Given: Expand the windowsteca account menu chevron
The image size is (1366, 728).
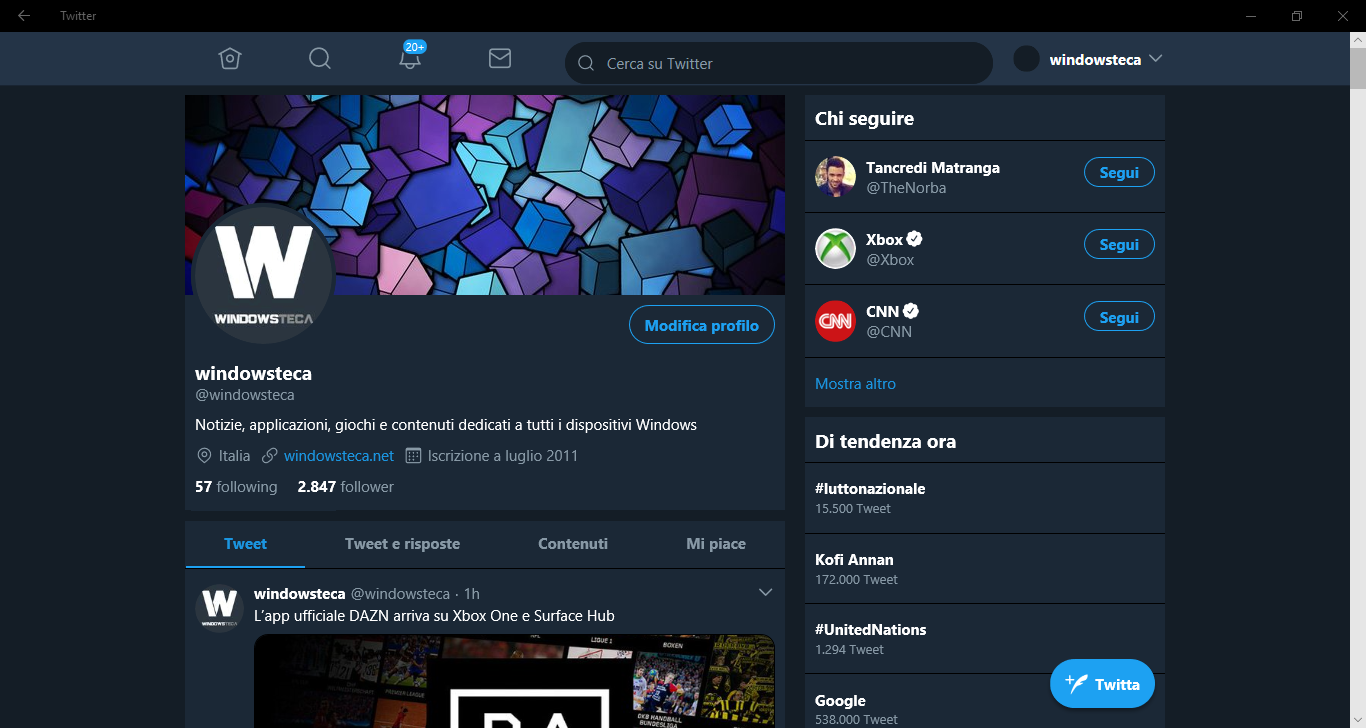Looking at the screenshot, I should 1156,58.
